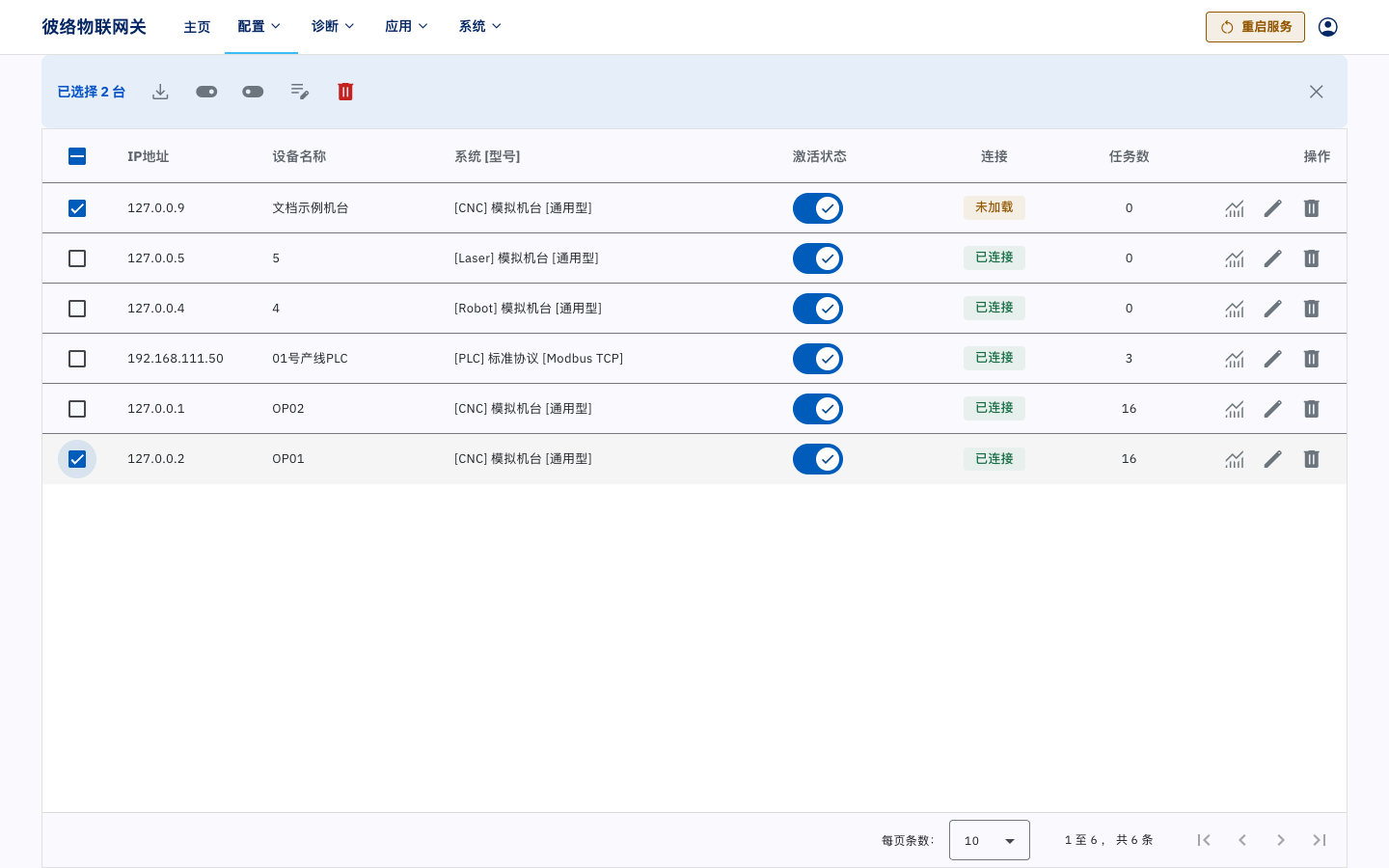The image size is (1389, 868).
Task: Check the checkbox for 127.0.0.5
Action: point(77,258)
